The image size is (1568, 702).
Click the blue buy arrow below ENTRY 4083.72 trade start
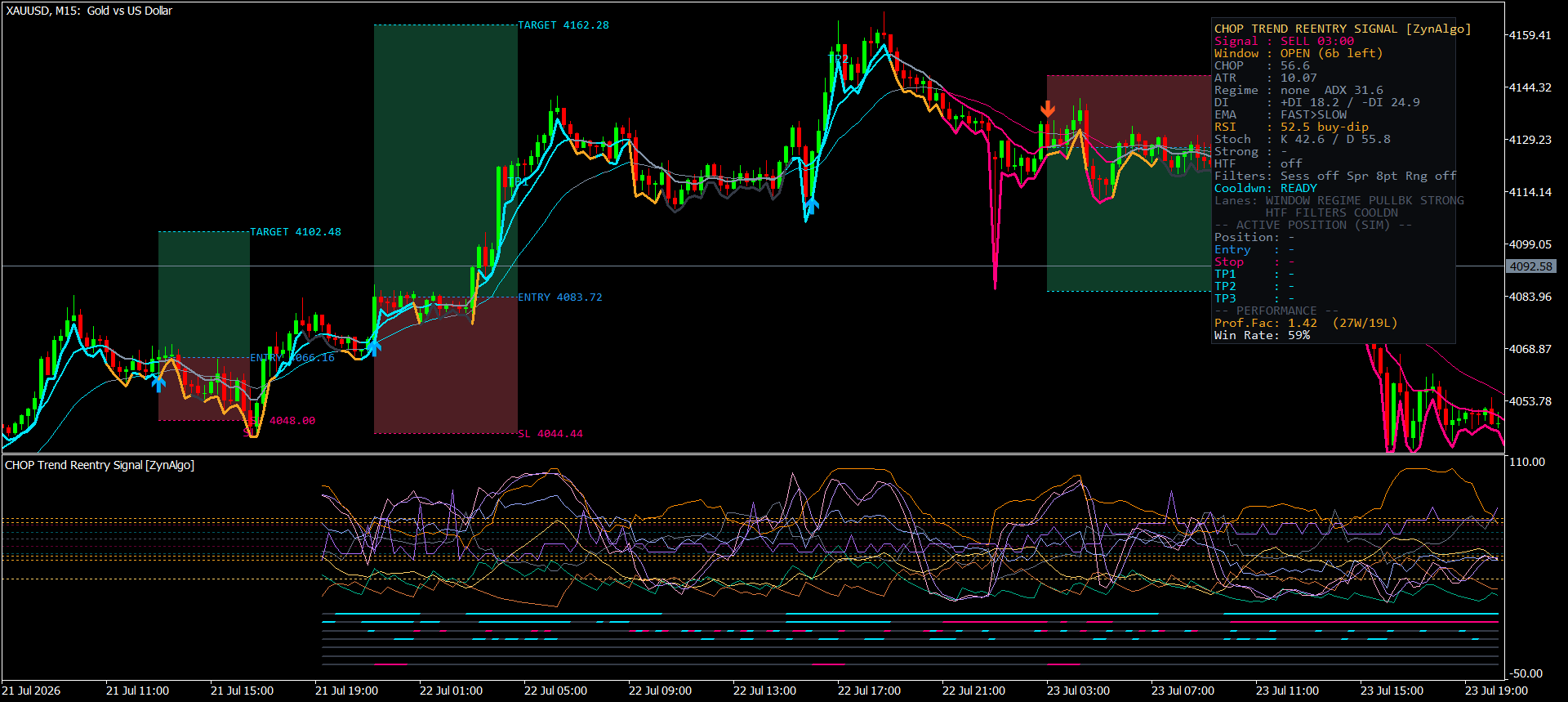[373, 347]
